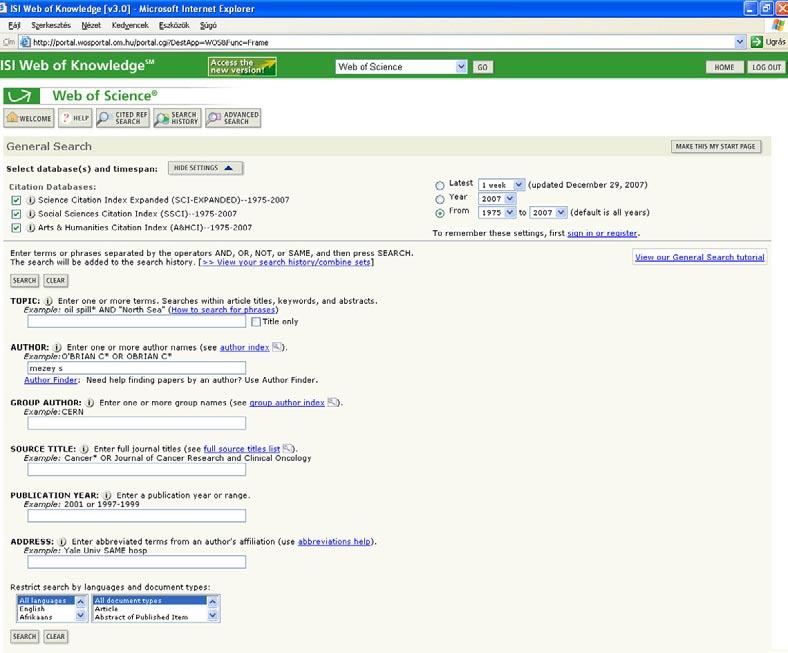
Task: Open the Szerkesztés menu
Action: click(x=51, y=25)
